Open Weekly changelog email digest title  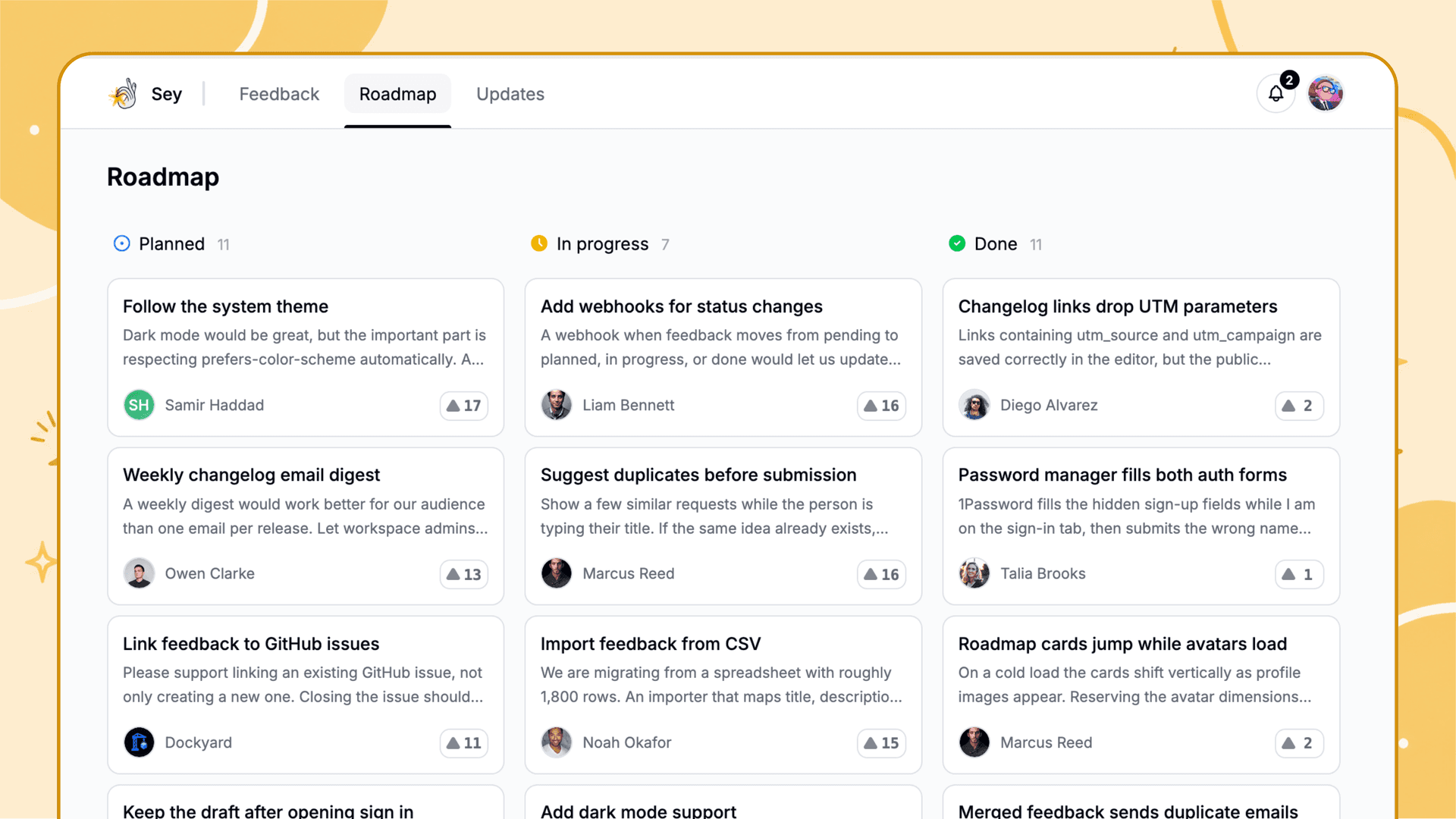coord(251,475)
